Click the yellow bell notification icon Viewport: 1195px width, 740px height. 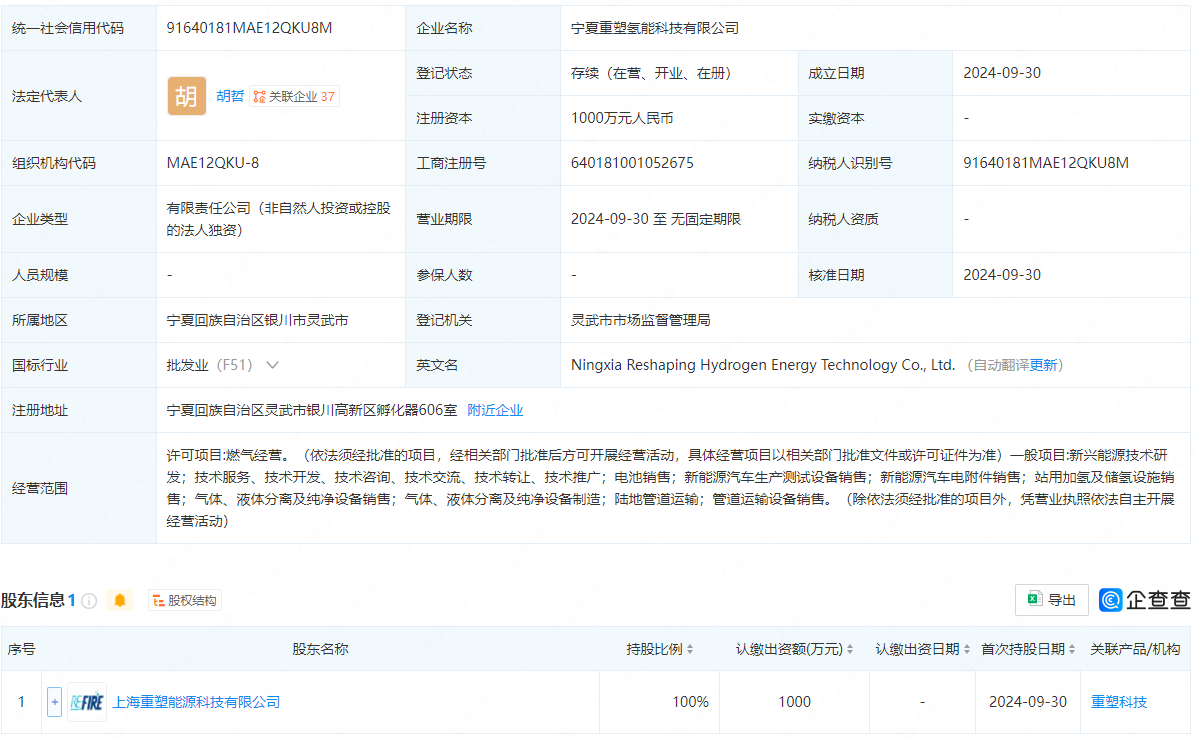pos(120,600)
